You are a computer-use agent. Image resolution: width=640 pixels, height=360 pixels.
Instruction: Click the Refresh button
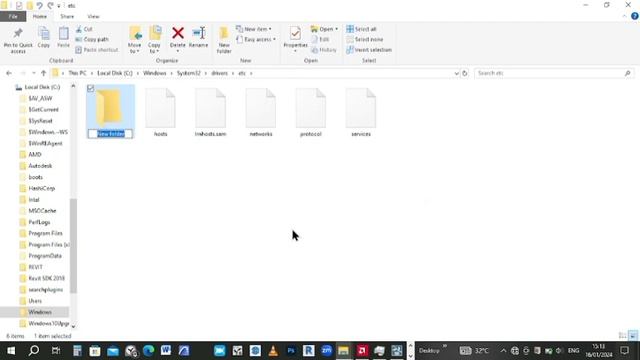[x=464, y=73]
